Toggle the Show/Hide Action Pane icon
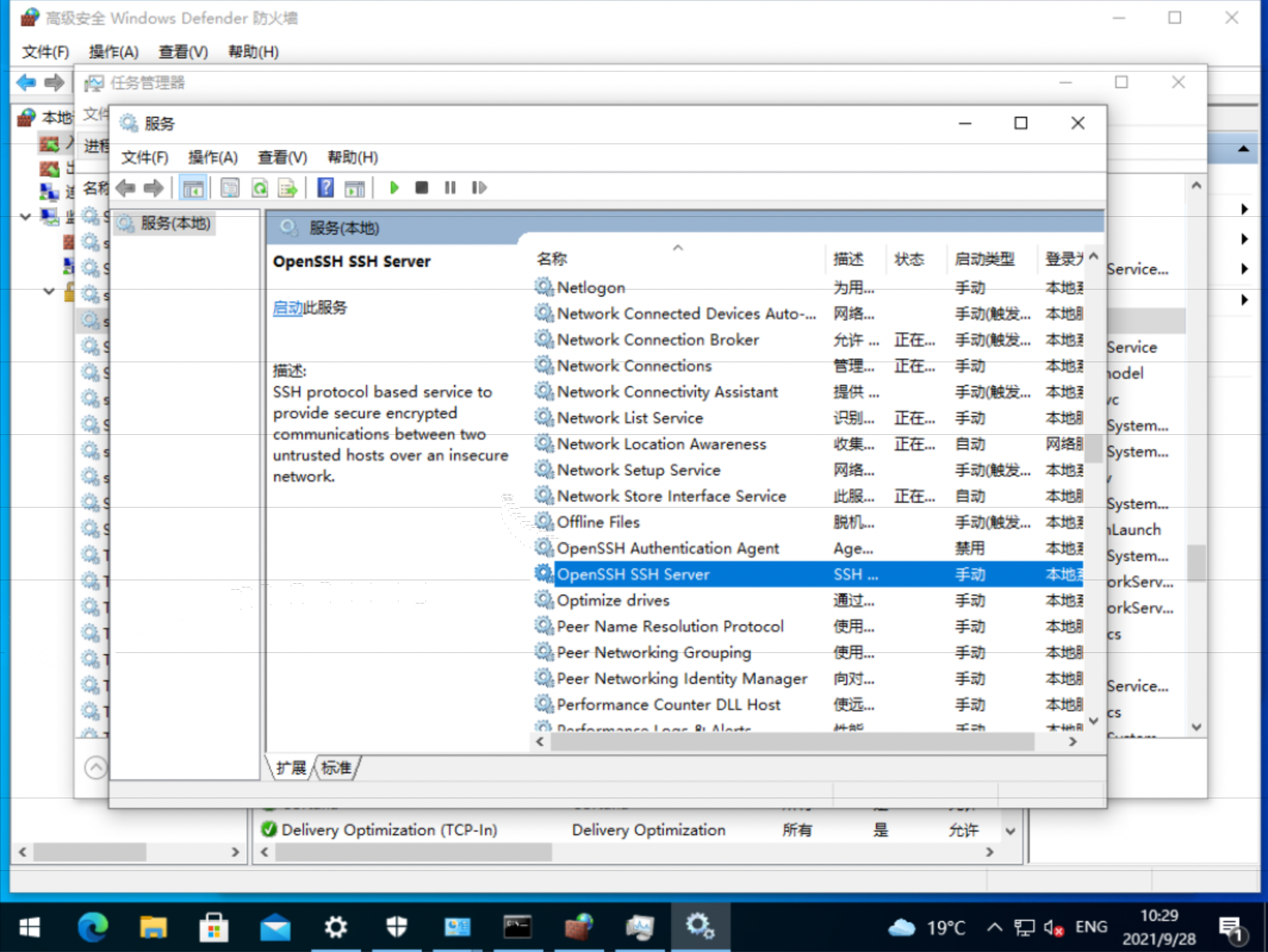 pos(355,188)
